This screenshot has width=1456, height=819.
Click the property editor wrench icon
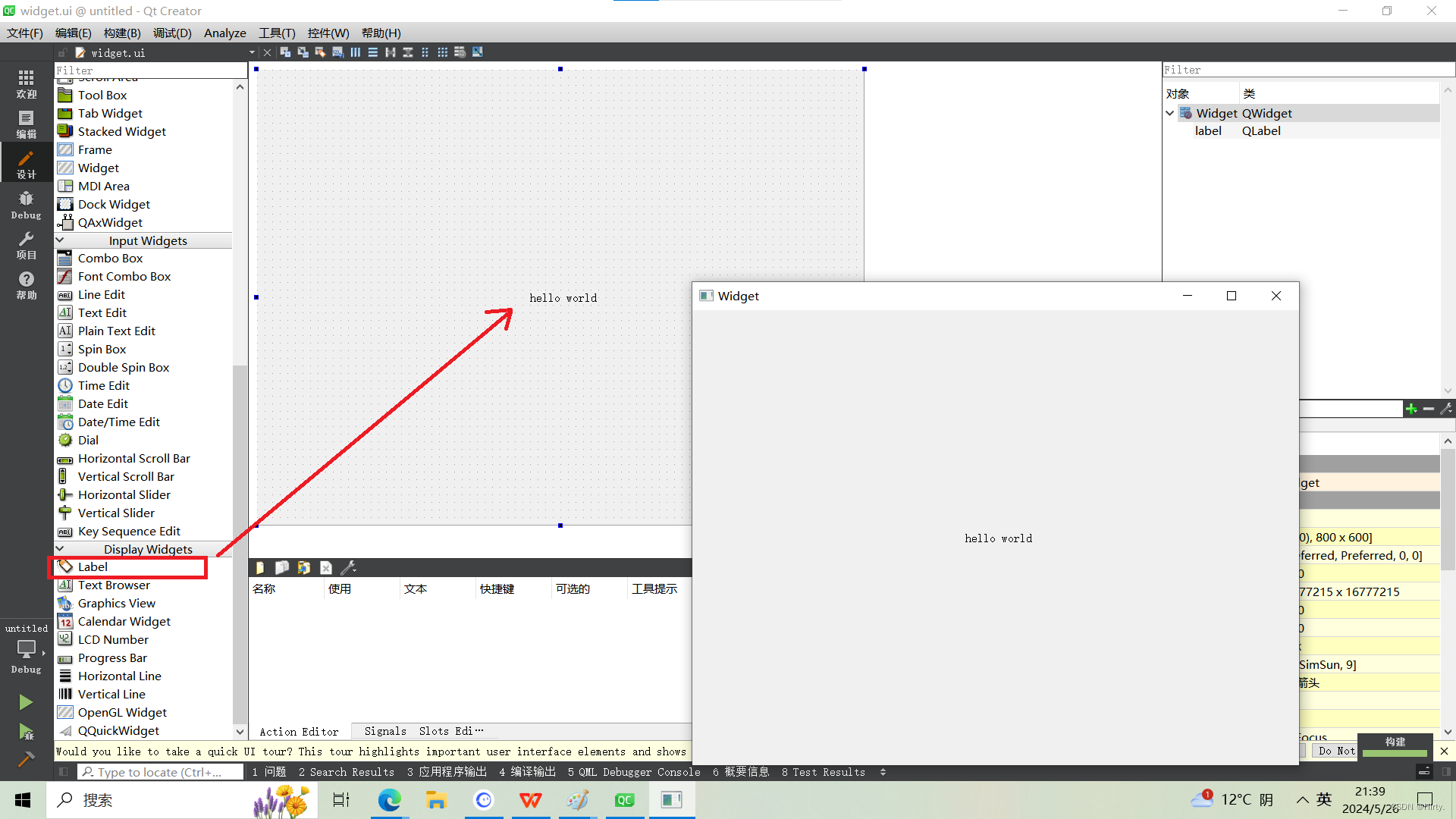coord(1446,409)
